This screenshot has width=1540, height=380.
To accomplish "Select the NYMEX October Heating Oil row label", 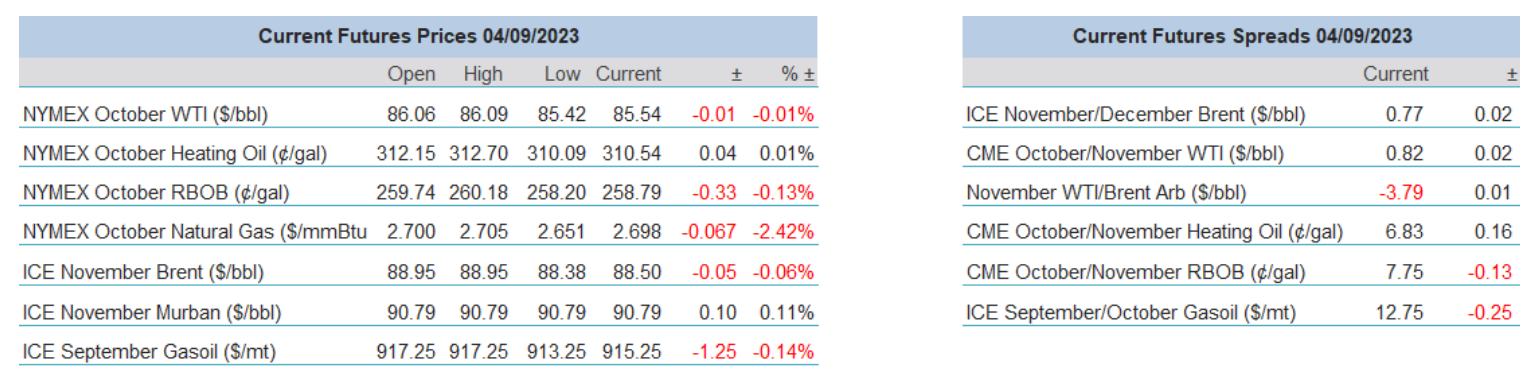I will (175, 153).
